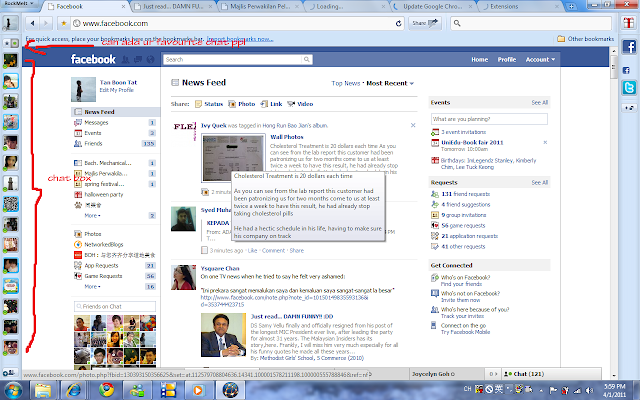
Task: Click the bookmark star icon in address bar
Action: click(64, 23)
